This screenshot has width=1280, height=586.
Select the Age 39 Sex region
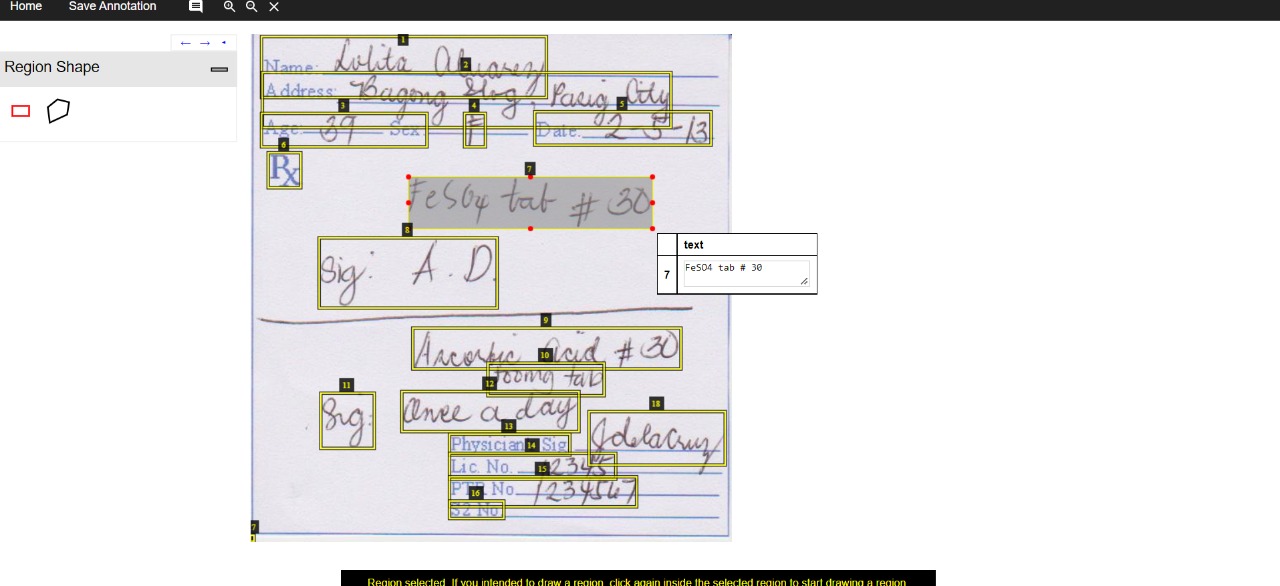[x=344, y=130]
